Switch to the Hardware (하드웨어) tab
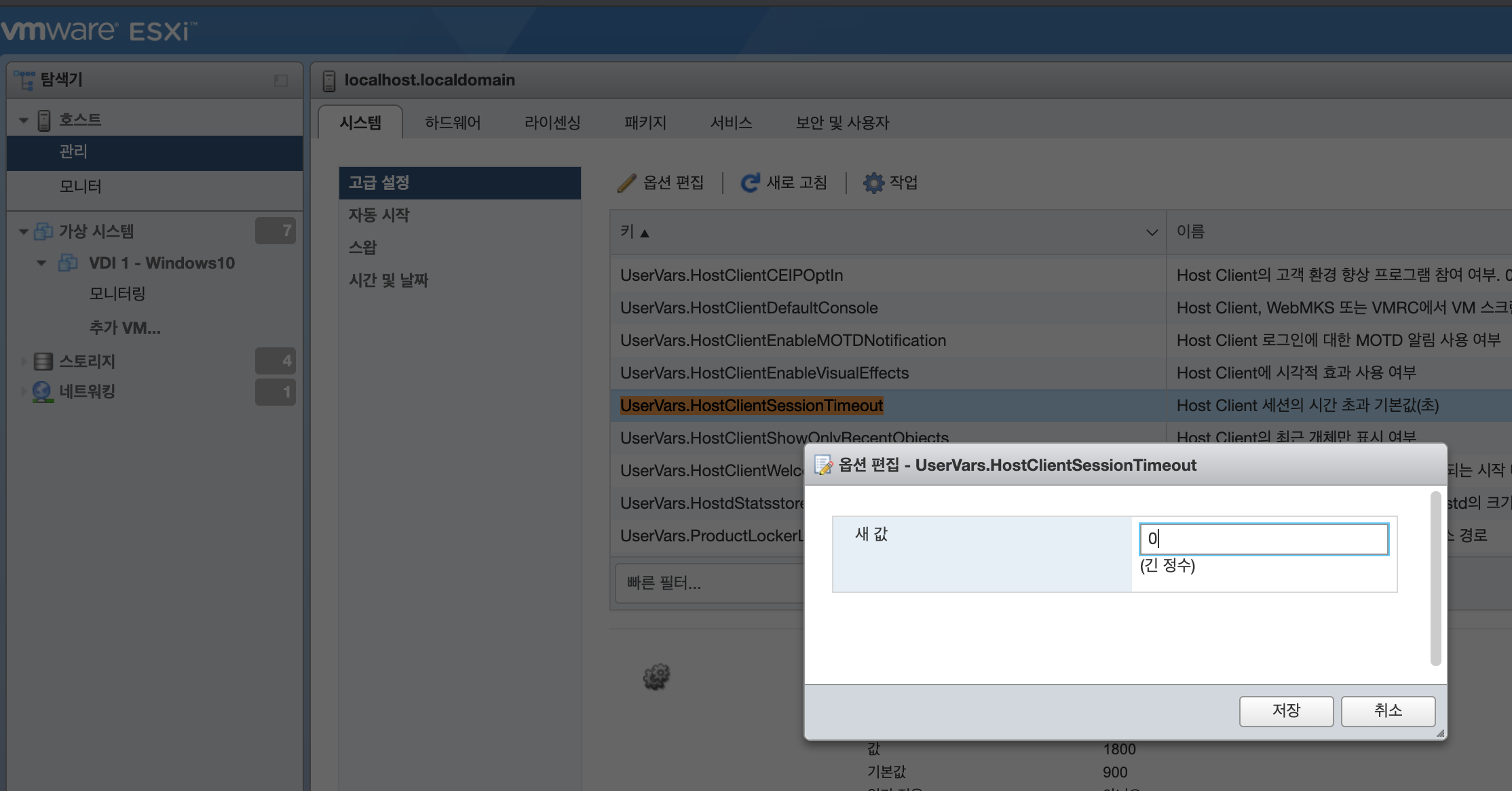Image resolution: width=1512 pixels, height=791 pixels. pyautogui.click(x=453, y=123)
